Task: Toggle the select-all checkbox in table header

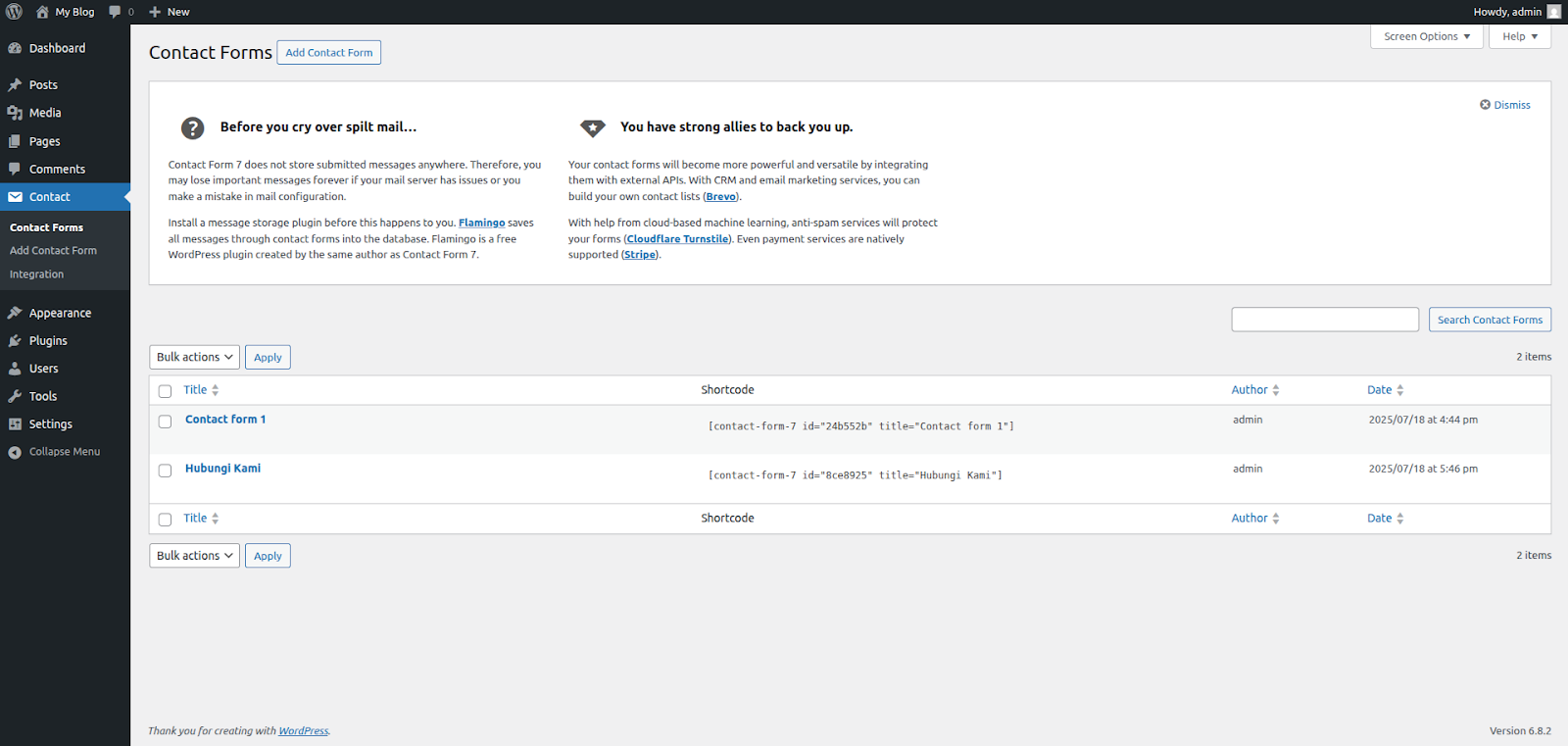Action: [165, 391]
